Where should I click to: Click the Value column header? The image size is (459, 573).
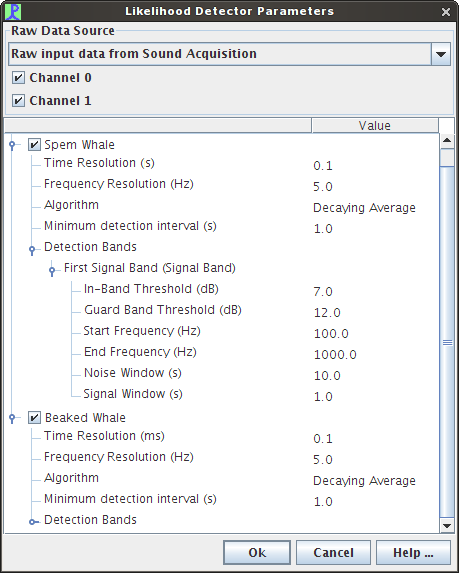[375, 125]
